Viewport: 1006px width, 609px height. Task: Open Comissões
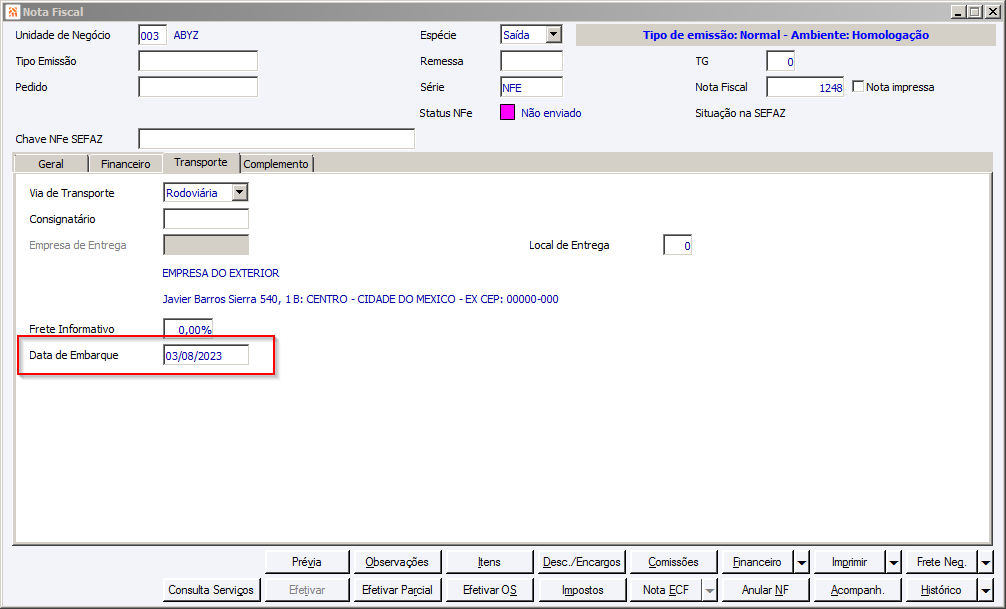click(x=673, y=562)
